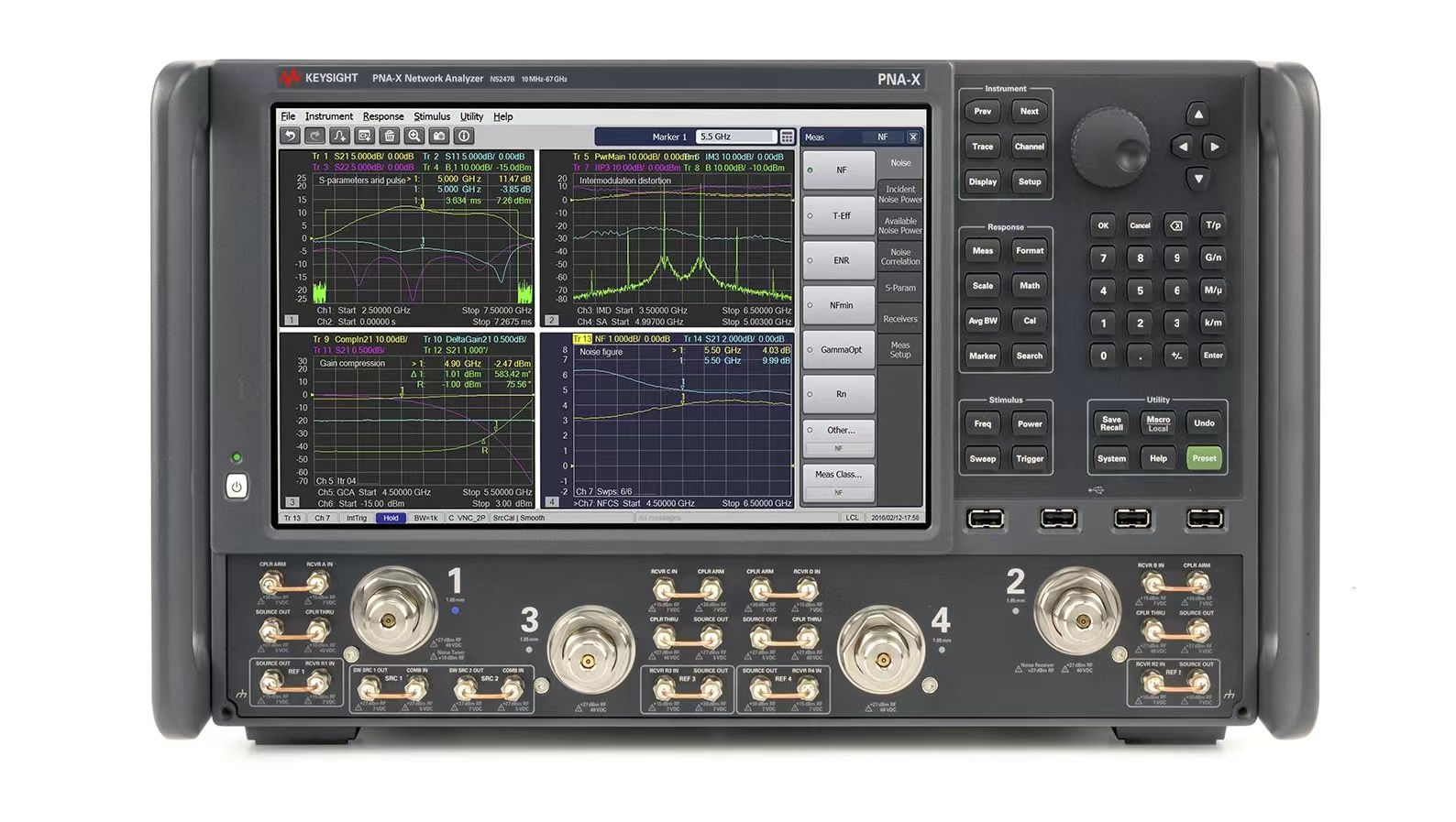This screenshot has height=822, width=1456.
Task: Choose the NFmin measurement option
Action: click(x=838, y=305)
